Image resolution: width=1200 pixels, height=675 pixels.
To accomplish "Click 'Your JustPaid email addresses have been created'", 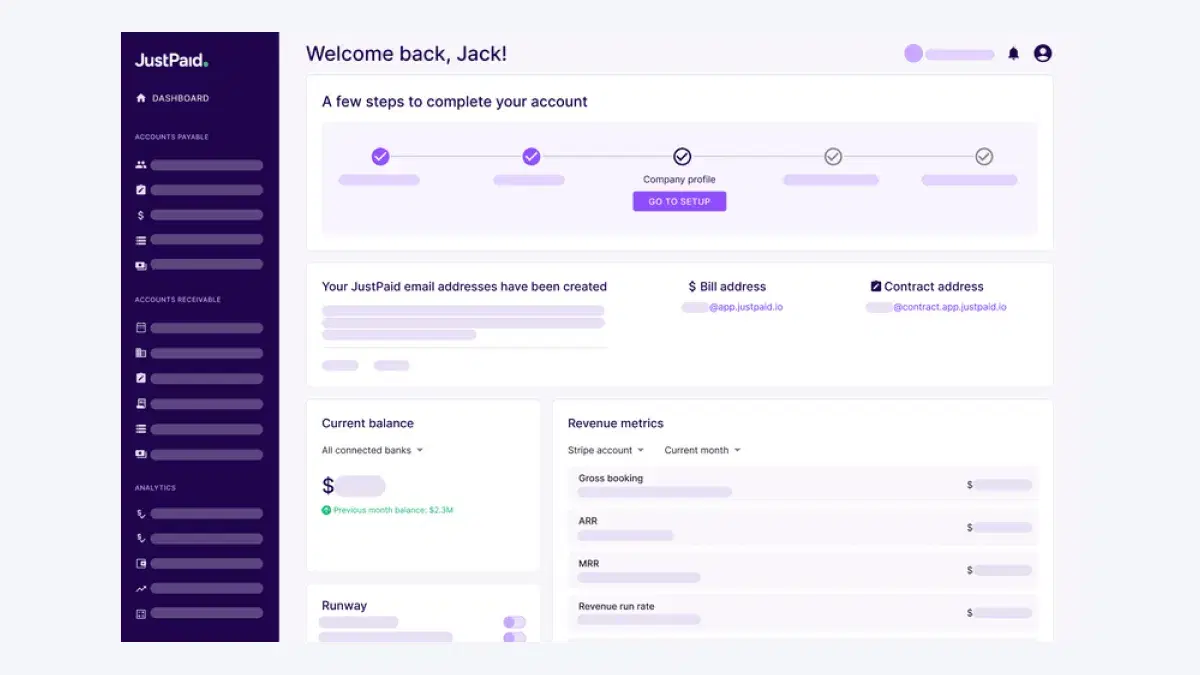I will (x=464, y=286).
